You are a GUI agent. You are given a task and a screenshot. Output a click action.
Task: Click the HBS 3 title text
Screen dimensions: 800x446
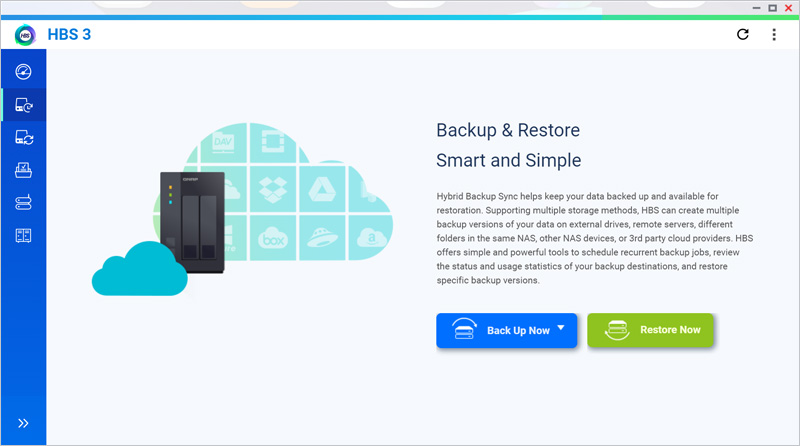(x=69, y=34)
